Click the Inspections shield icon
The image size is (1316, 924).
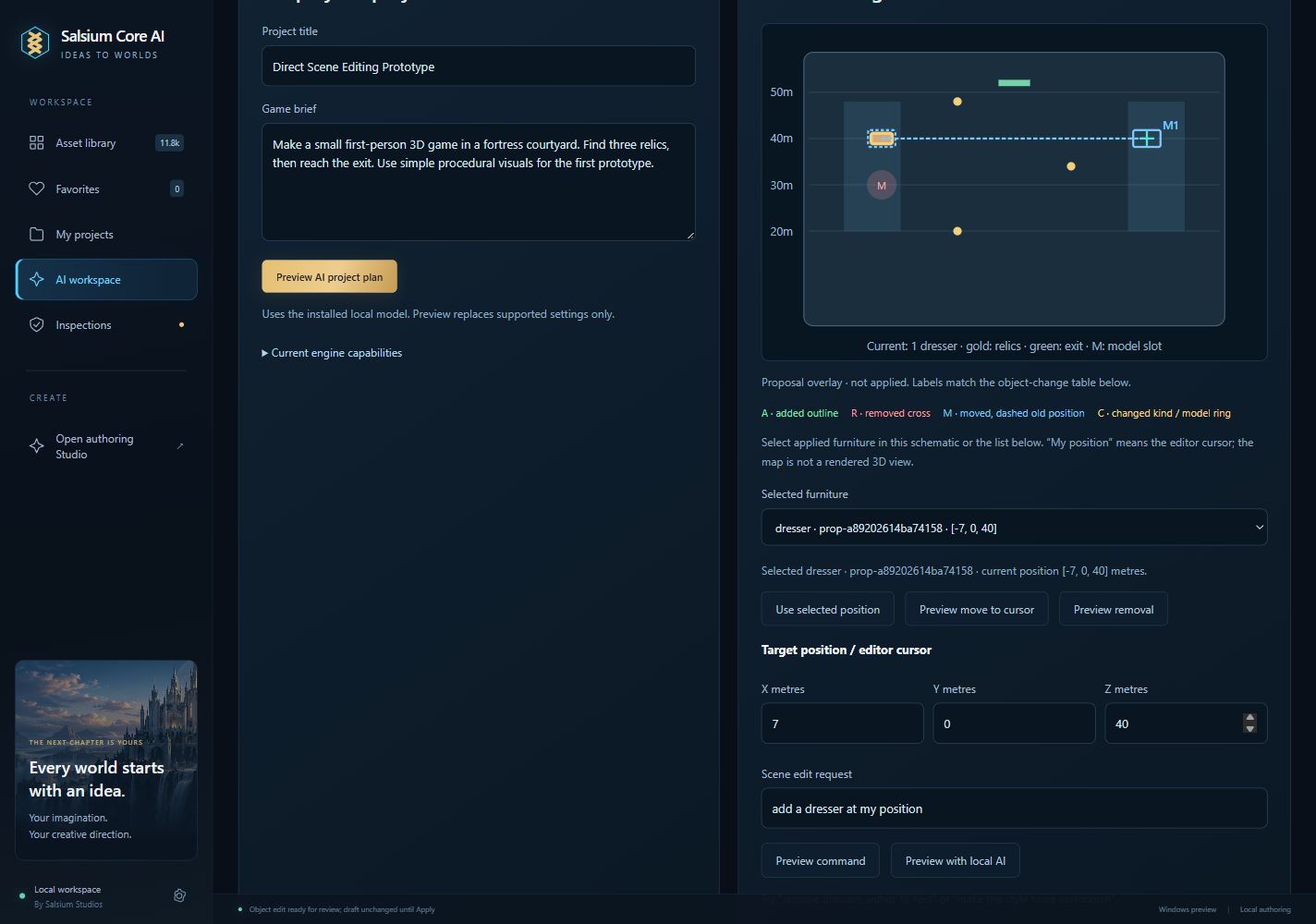[37, 325]
